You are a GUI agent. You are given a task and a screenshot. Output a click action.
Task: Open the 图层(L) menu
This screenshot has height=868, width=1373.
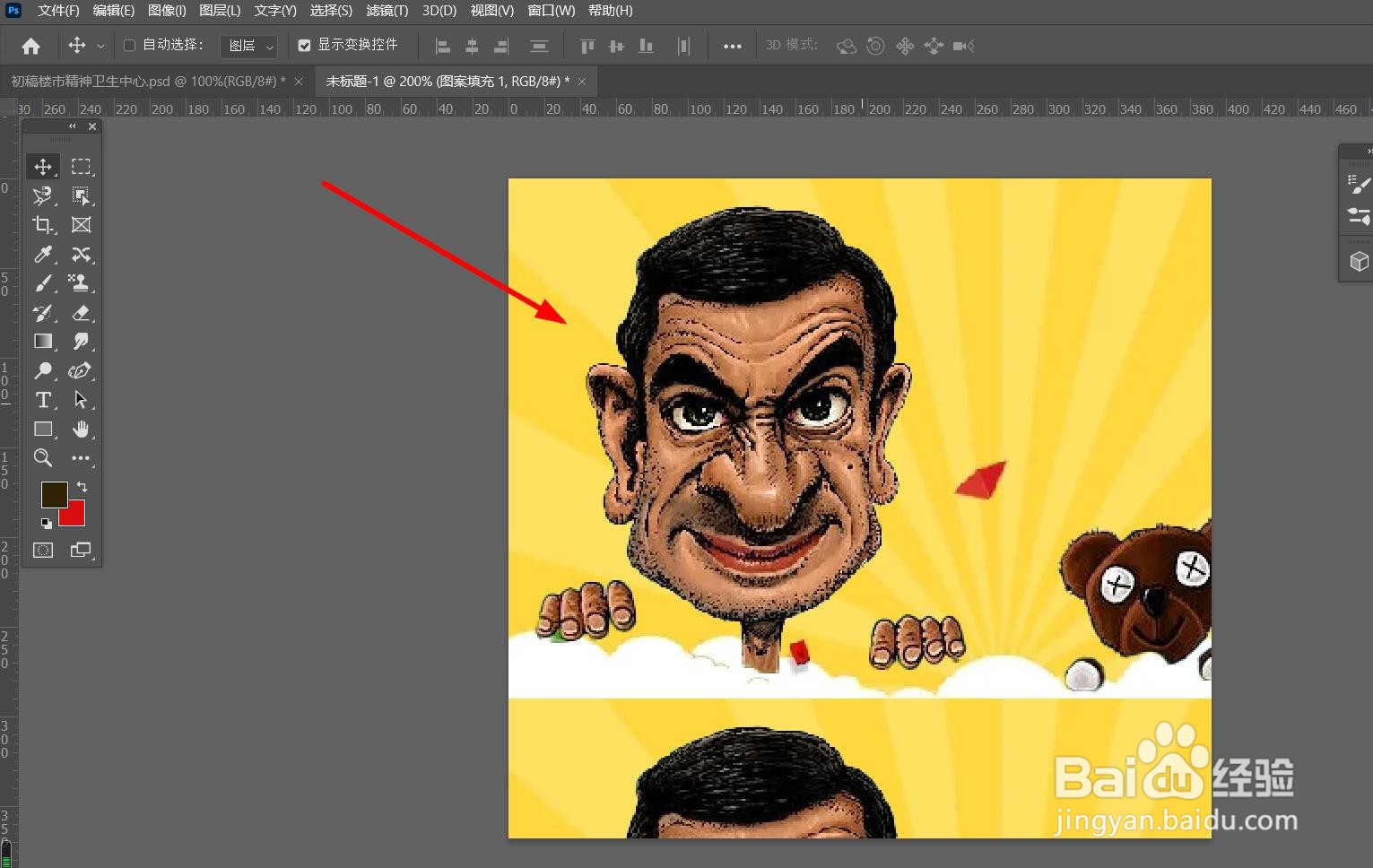tap(220, 11)
